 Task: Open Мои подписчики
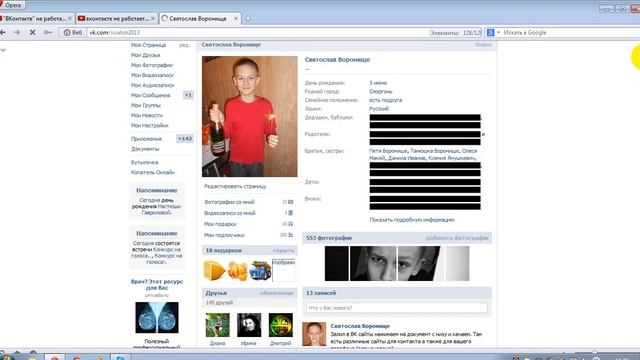[224, 235]
